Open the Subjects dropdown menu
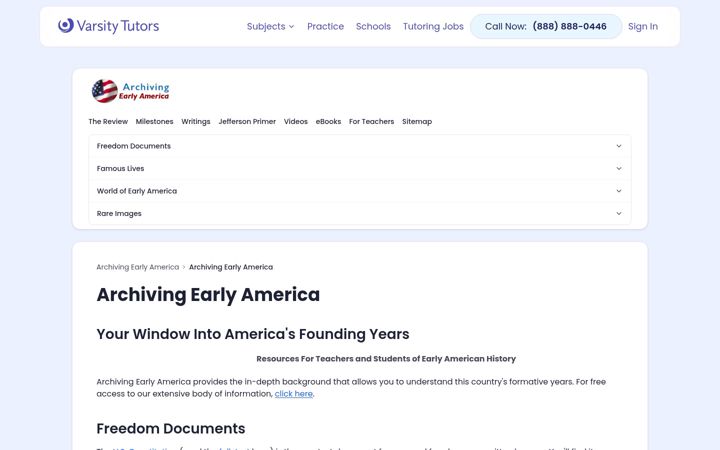The width and height of the screenshot is (720, 450). pyautogui.click(x=270, y=27)
